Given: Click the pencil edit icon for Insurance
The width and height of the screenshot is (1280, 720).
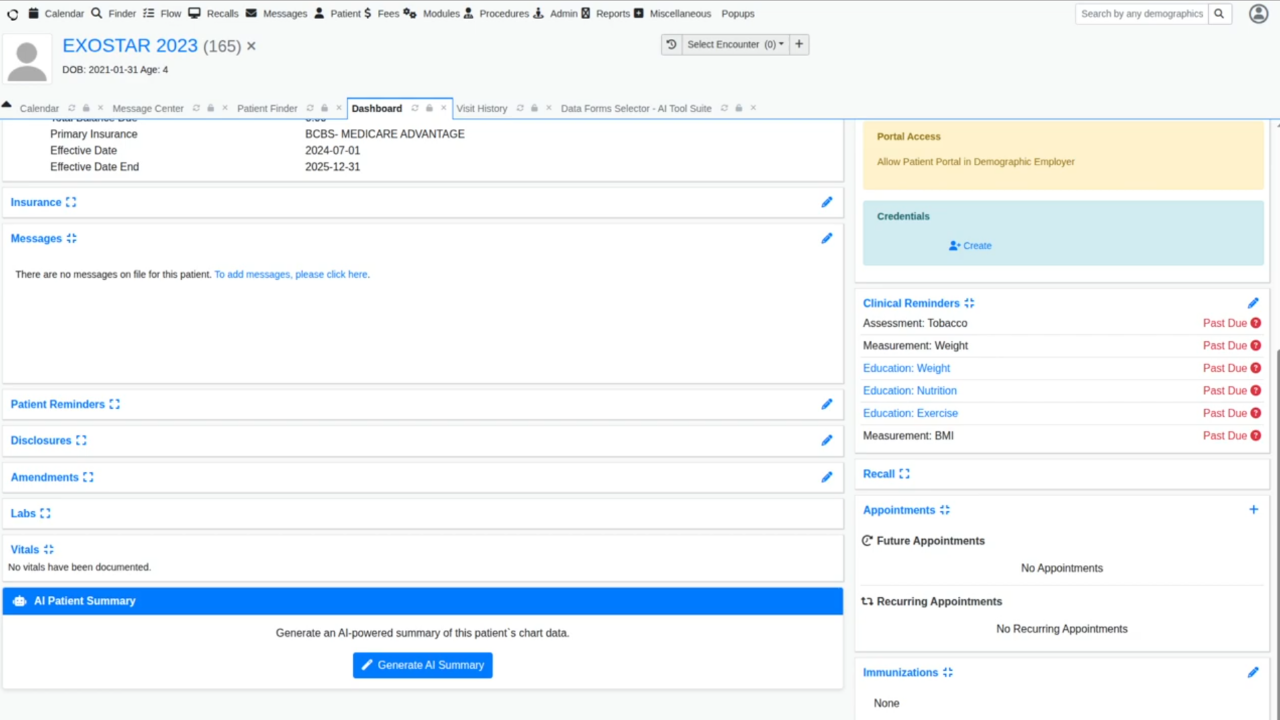Looking at the screenshot, I should (x=827, y=202).
